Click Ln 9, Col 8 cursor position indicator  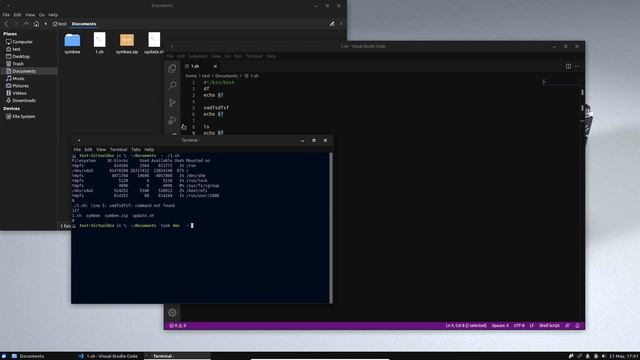[466, 326]
